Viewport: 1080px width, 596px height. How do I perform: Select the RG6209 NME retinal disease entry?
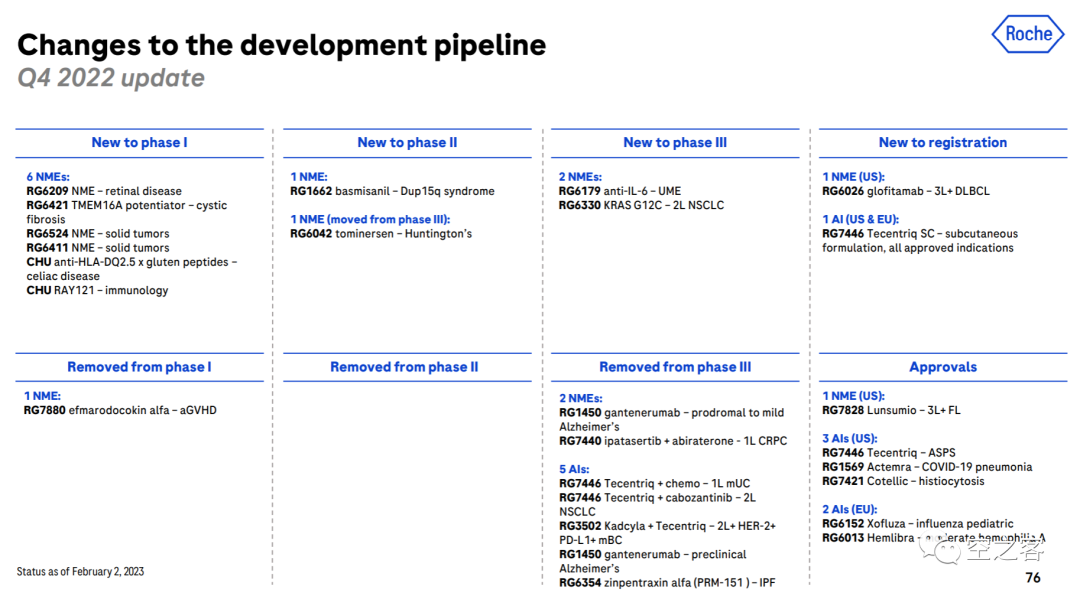(x=104, y=191)
